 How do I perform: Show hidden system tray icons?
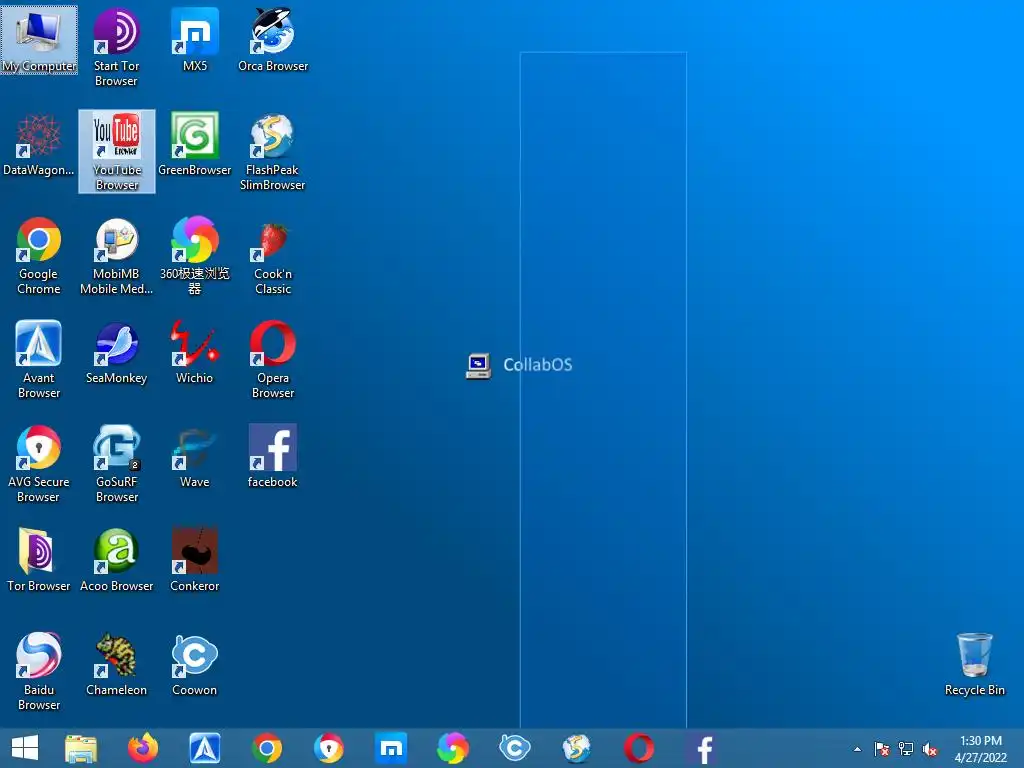click(857, 749)
